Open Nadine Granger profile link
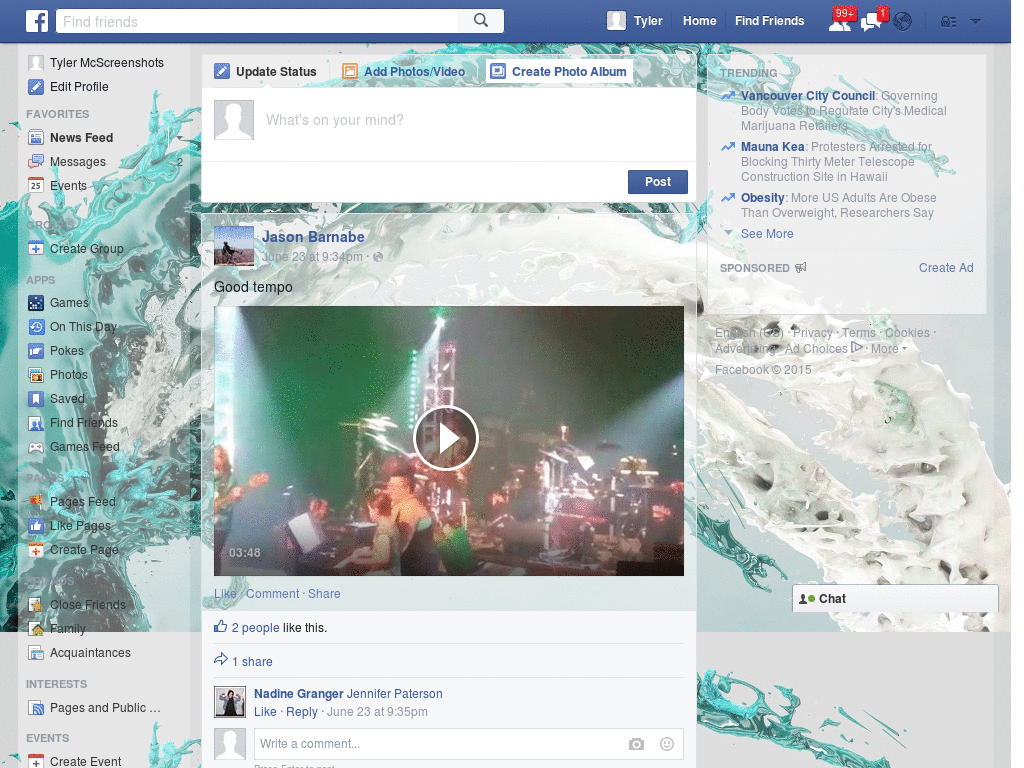This screenshot has height=768, width=1024. click(298, 694)
